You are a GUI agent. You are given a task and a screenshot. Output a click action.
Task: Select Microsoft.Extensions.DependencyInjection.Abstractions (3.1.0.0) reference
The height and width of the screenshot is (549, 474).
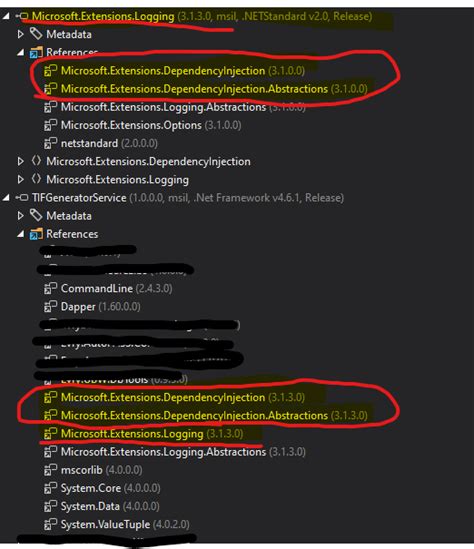(x=214, y=89)
